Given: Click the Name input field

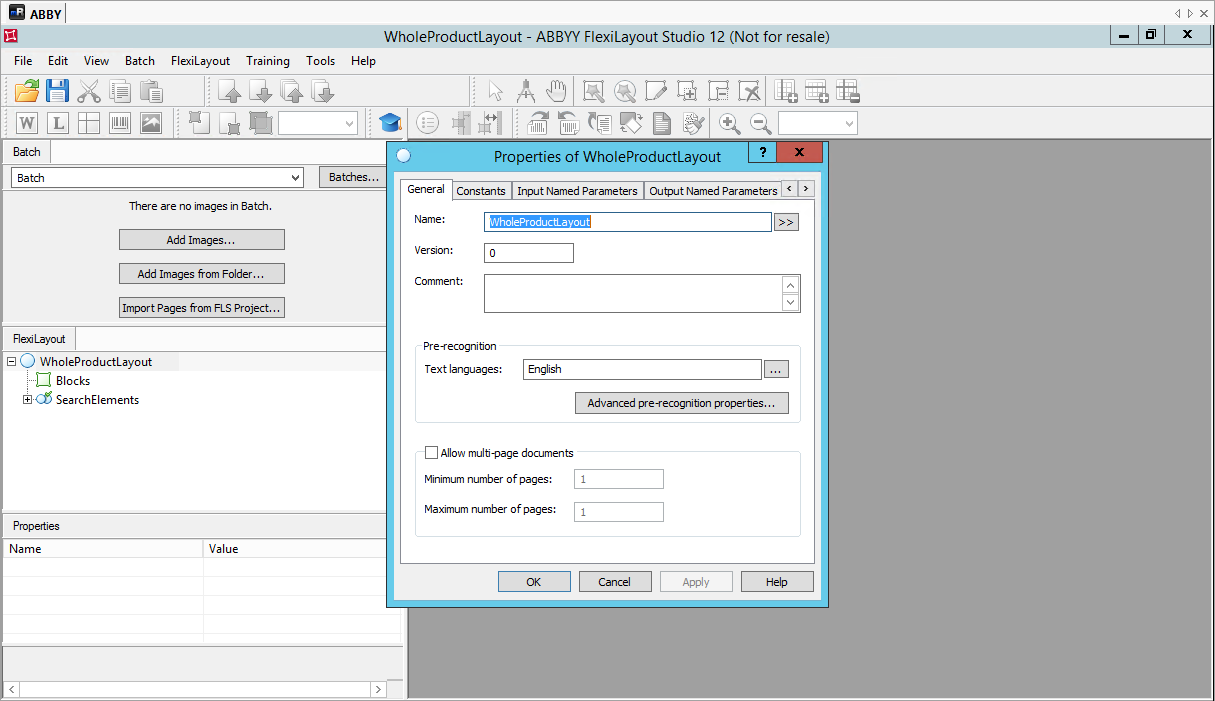Looking at the screenshot, I should [x=628, y=222].
